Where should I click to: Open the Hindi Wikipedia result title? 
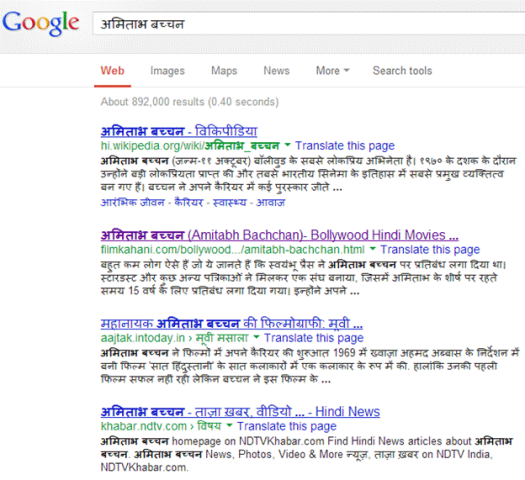(x=179, y=131)
